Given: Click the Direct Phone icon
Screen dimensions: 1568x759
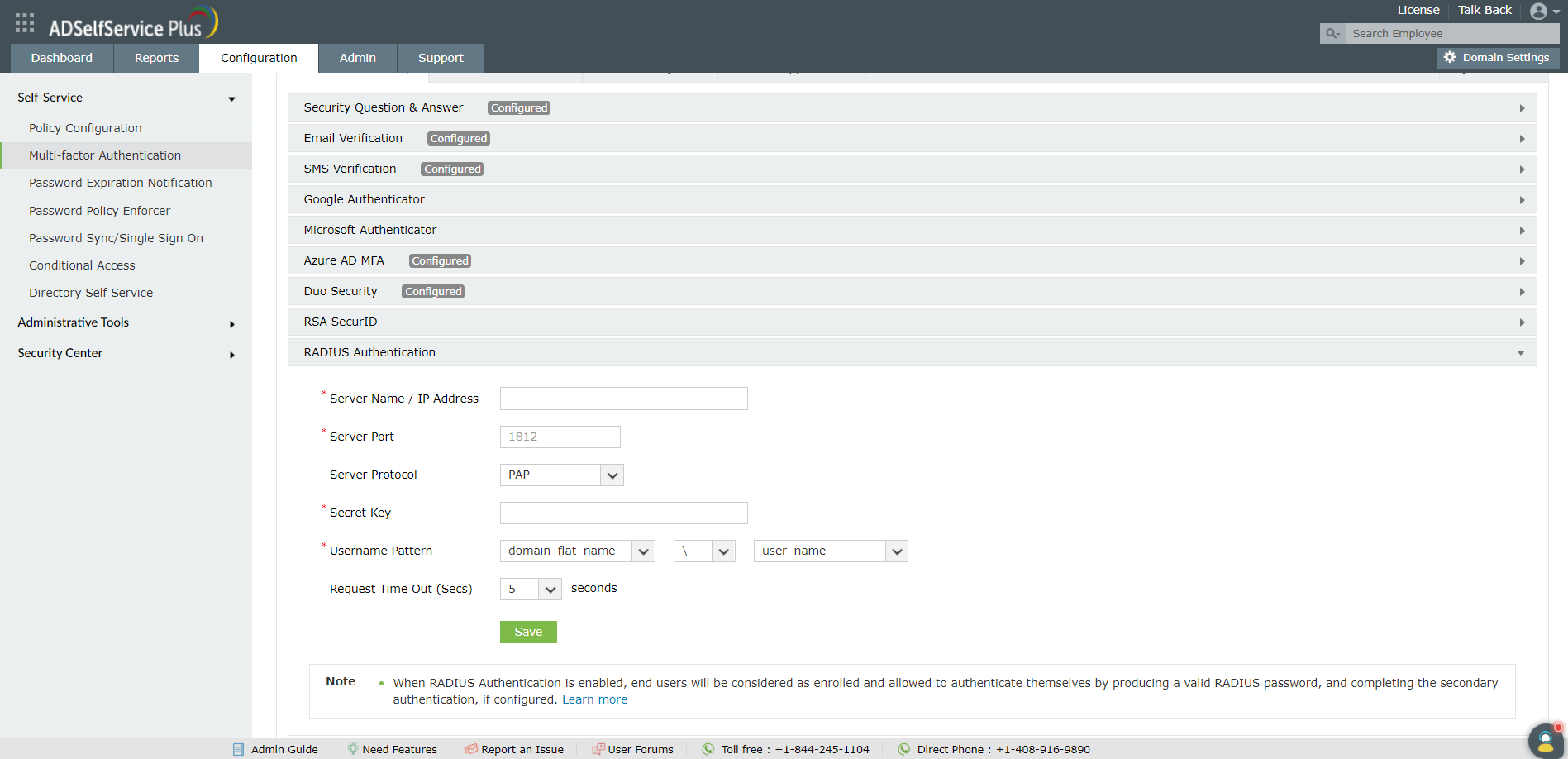Looking at the screenshot, I should (x=904, y=749).
